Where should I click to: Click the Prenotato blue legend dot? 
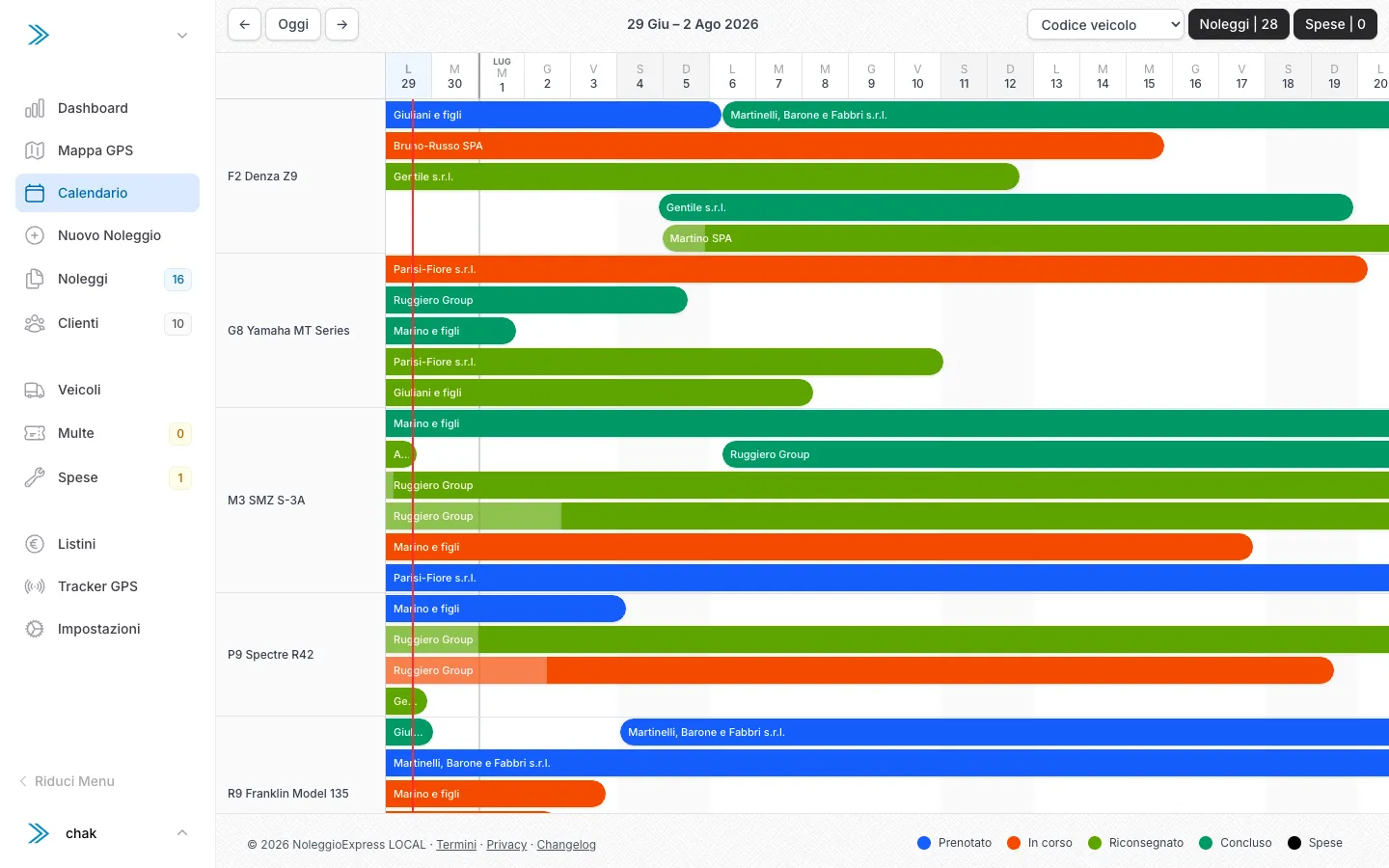pyautogui.click(x=924, y=843)
